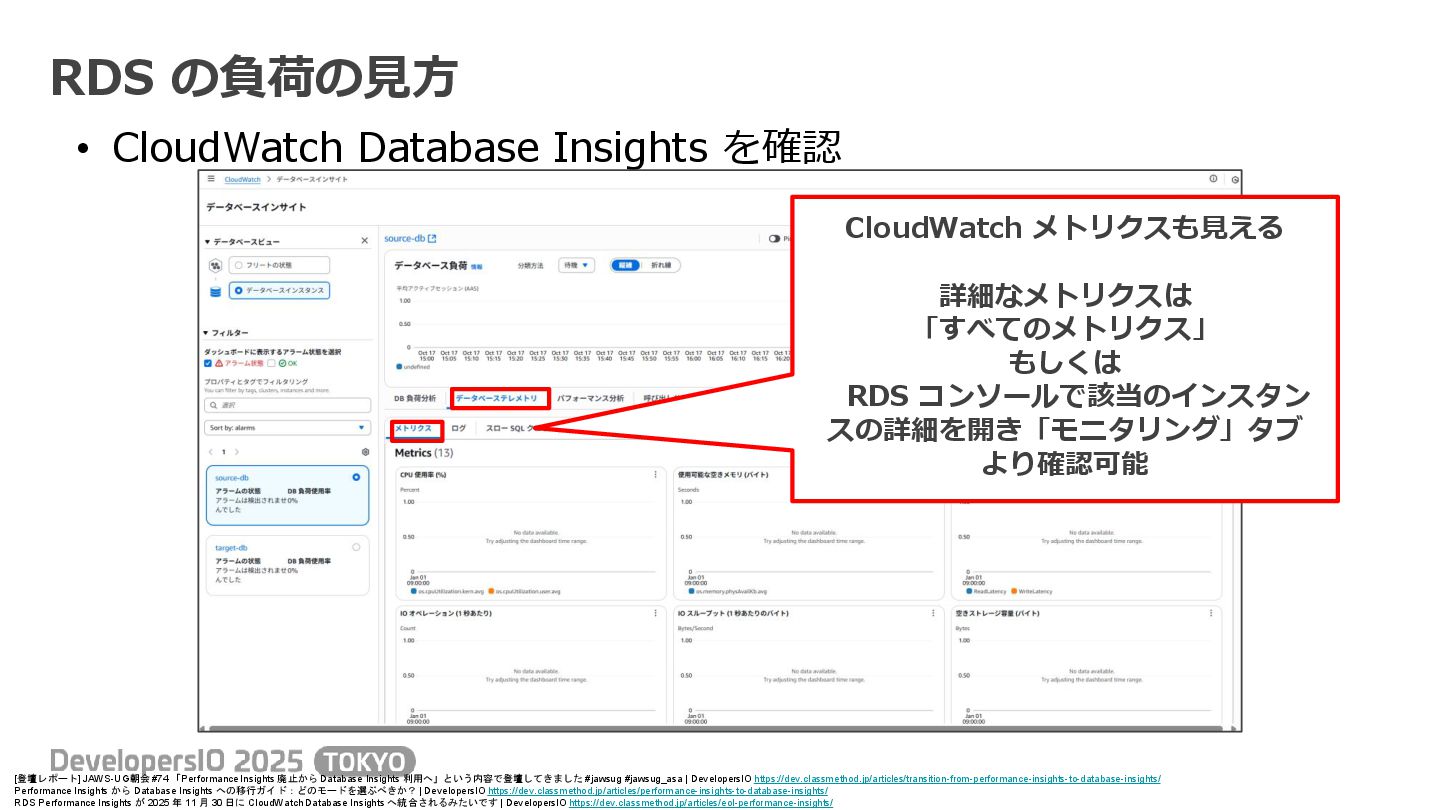The image size is (1440, 810).
Task: Click the red alarm warning triangle icon
Action: click(x=219, y=363)
